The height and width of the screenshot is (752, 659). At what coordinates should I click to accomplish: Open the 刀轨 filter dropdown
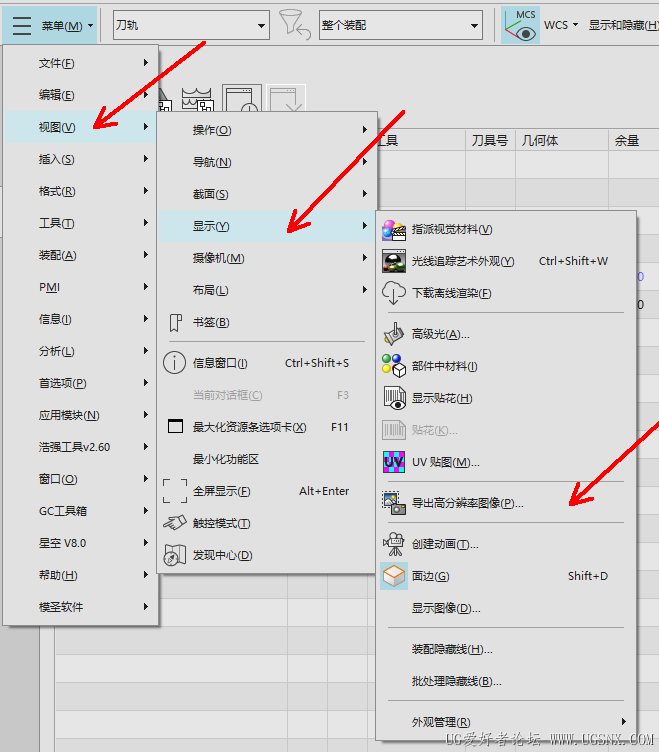tap(191, 25)
